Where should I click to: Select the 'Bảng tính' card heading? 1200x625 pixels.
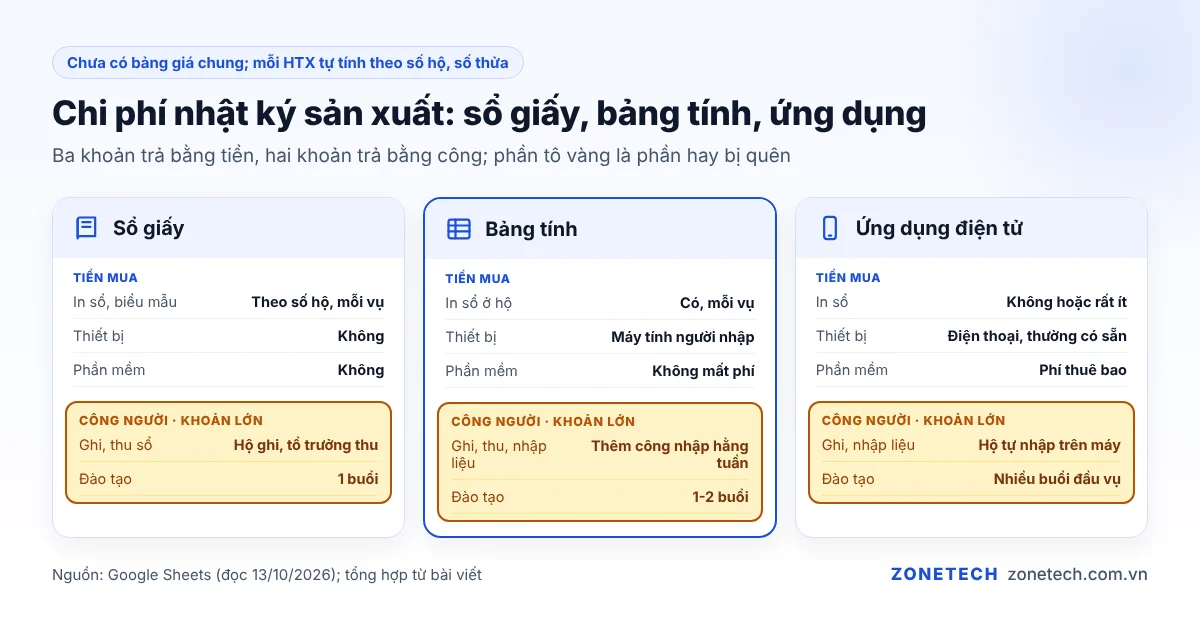coord(531,229)
